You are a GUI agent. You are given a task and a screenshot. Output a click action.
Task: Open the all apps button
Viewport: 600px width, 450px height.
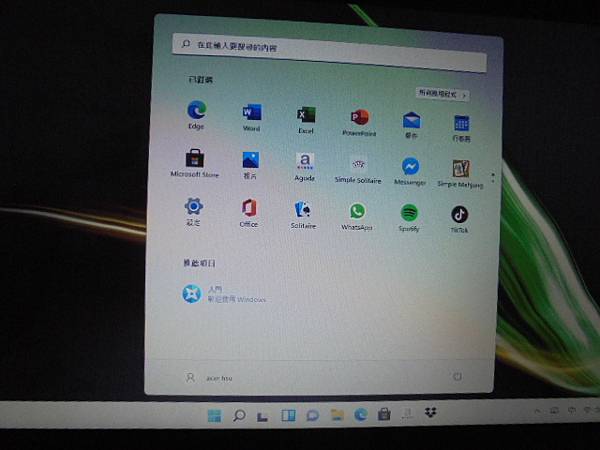tap(443, 94)
